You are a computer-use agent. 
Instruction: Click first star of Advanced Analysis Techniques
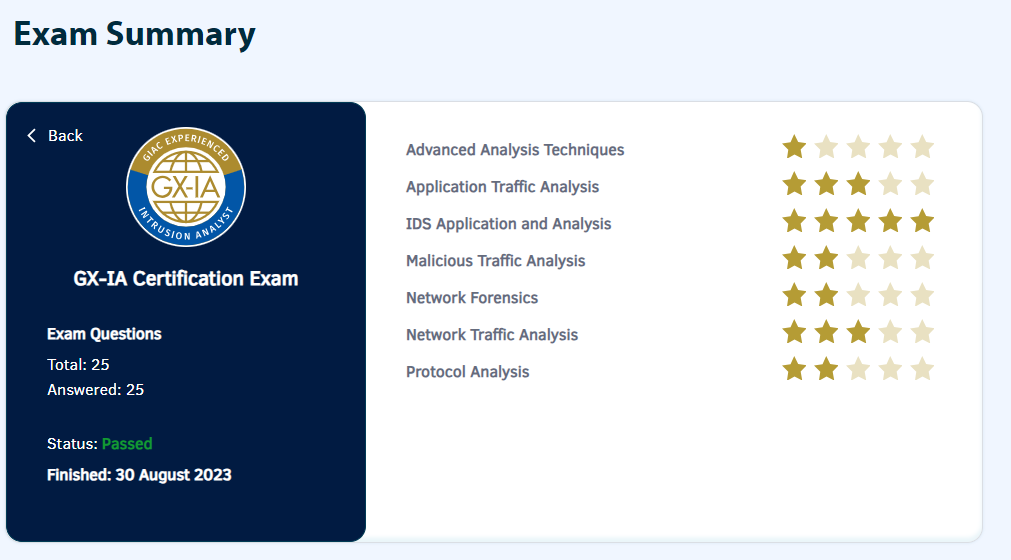point(794,147)
